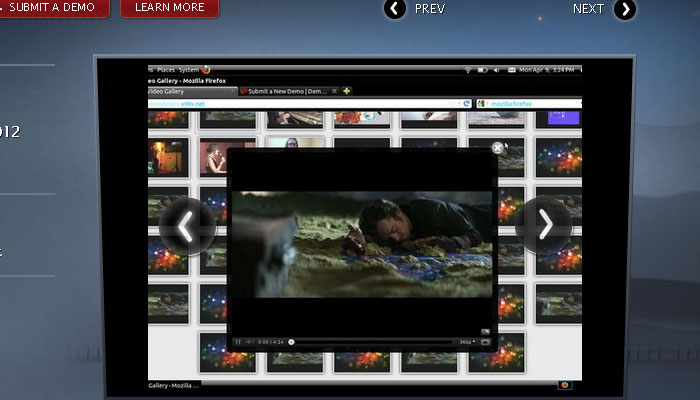Click the battery status icon

482,70
